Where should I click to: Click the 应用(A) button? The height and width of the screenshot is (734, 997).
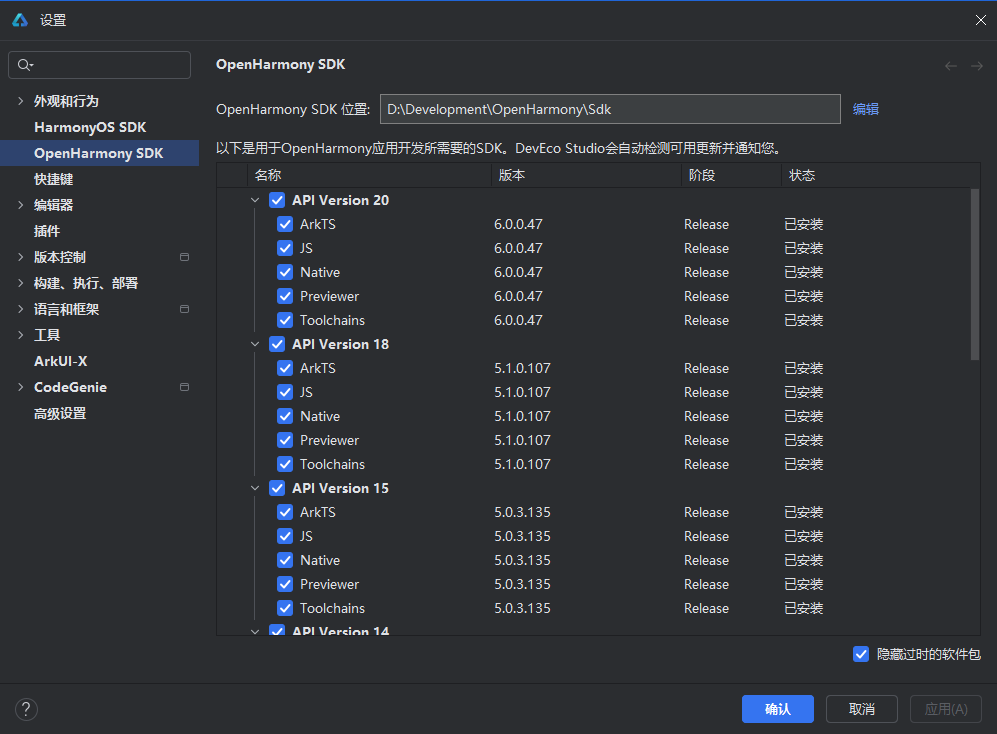point(946,709)
